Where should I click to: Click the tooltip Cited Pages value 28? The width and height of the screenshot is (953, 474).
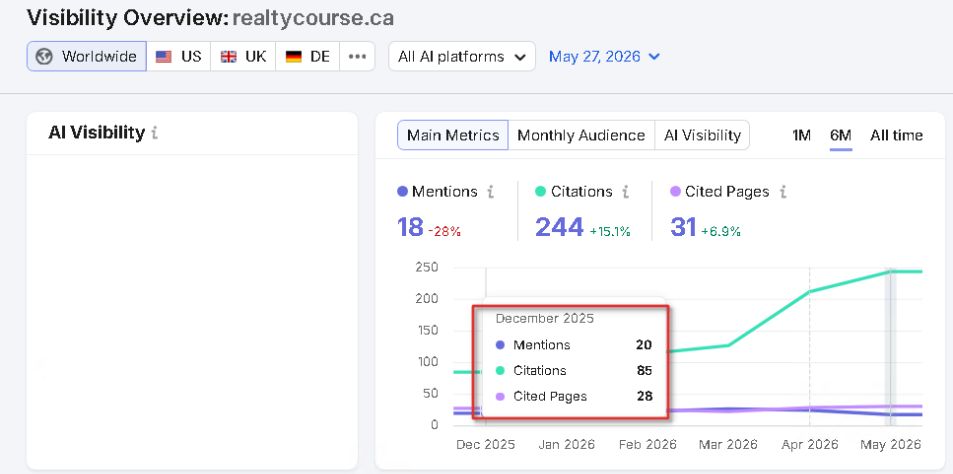(x=644, y=396)
